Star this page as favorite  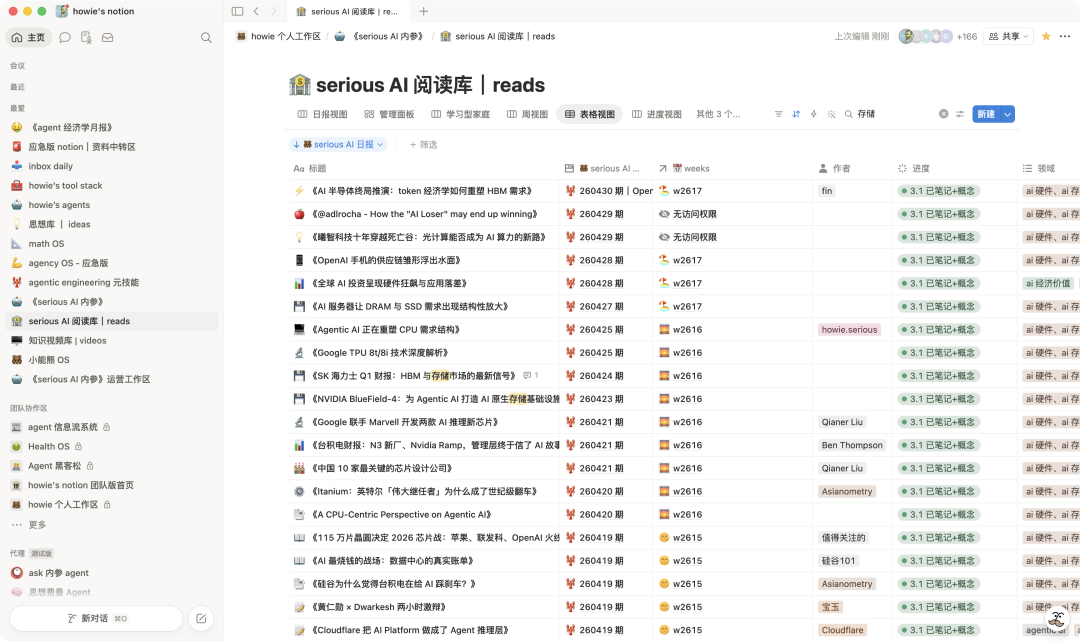(1046, 36)
